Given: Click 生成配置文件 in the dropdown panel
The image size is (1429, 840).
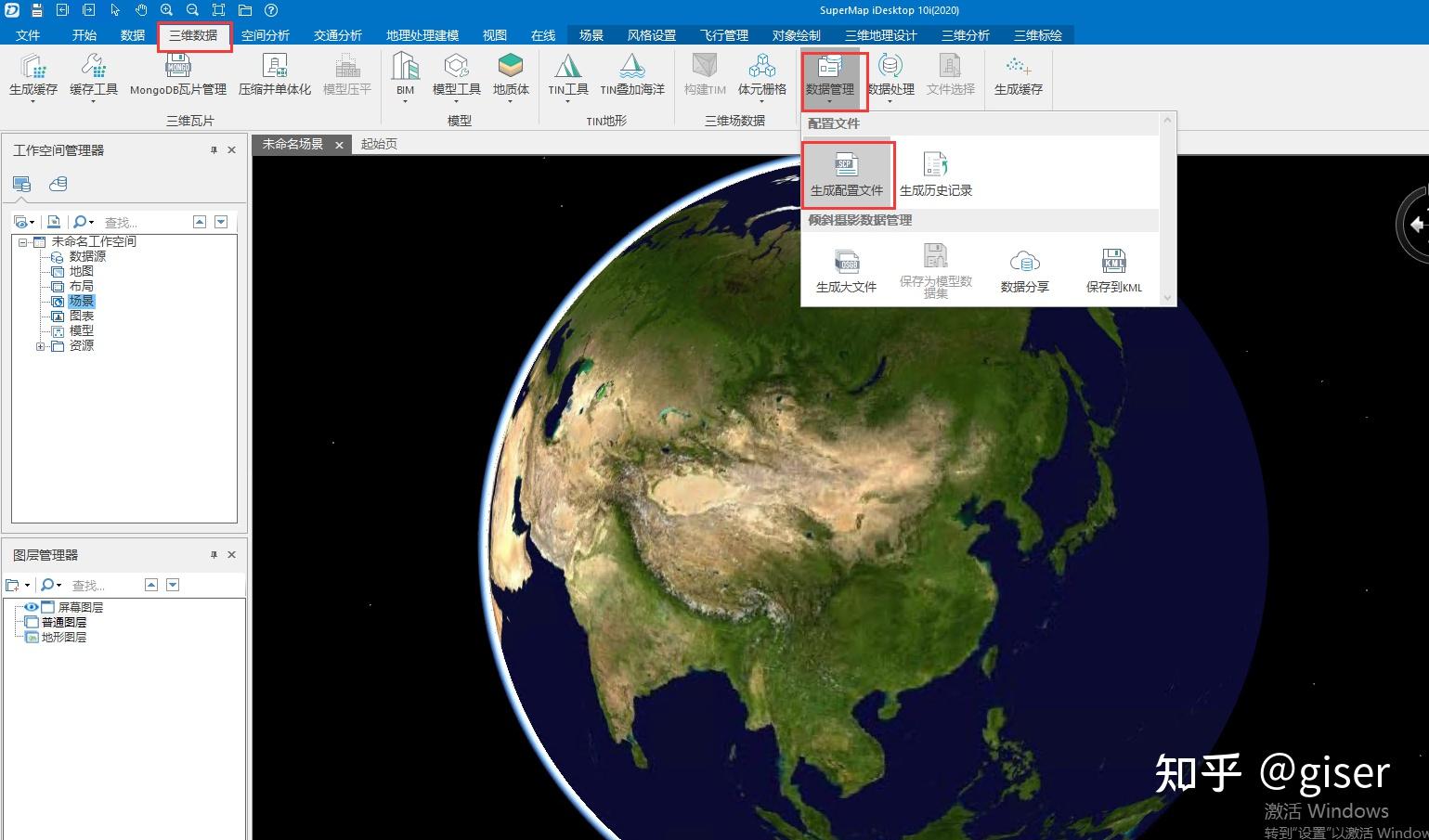Looking at the screenshot, I should [x=847, y=174].
